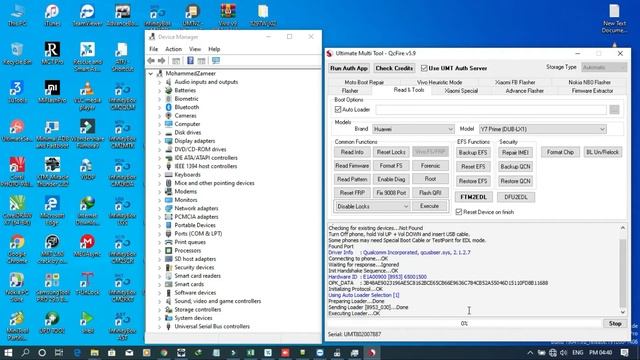Open Task View on the taskbar

[59, 353]
